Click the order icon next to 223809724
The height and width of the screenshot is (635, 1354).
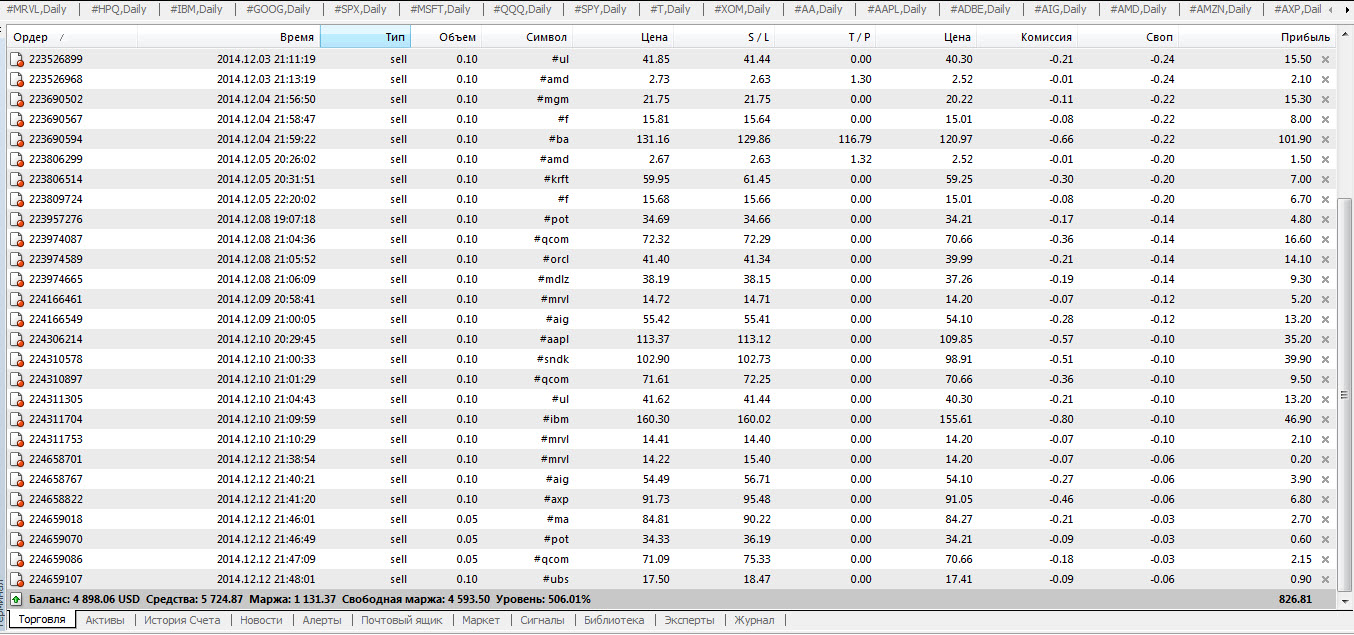coord(16,199)
